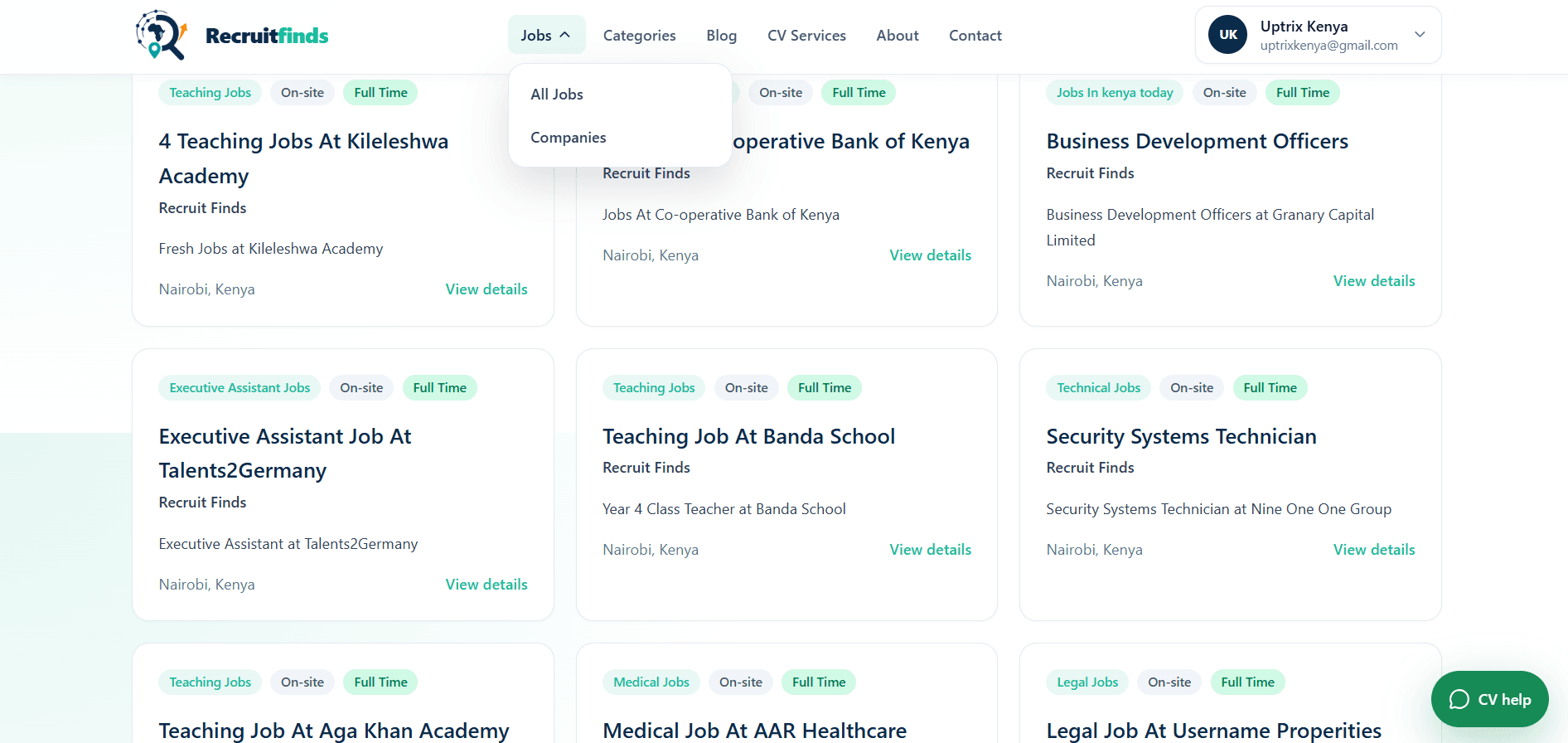Click Teaching Jobs tag on Aga Khan card
1568x743 pixels.
tap(210, 682)
